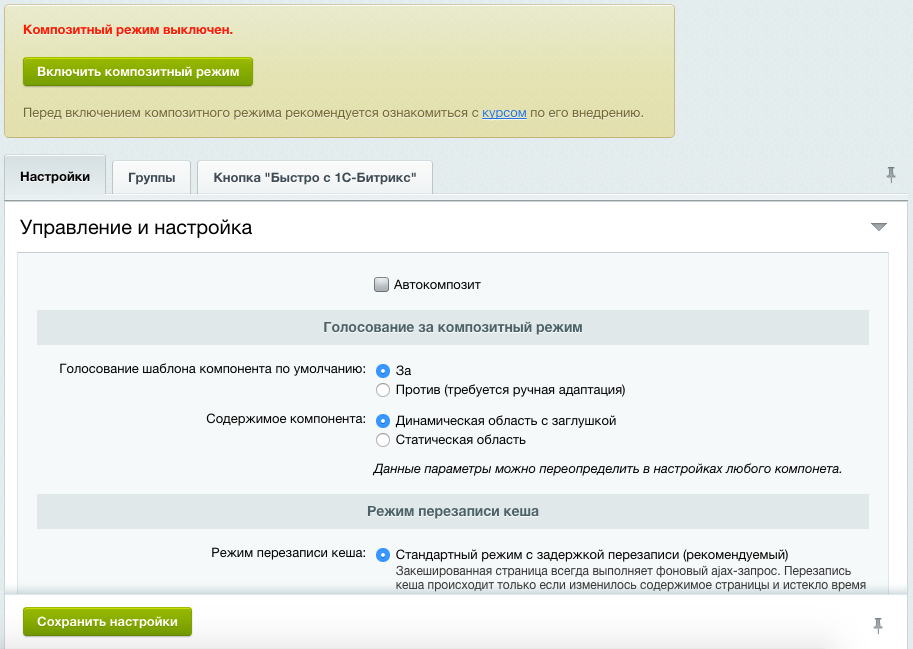Click the italic Данные параметры note text
The width and height of the screenshot is (913, 649).
point(607,468)
